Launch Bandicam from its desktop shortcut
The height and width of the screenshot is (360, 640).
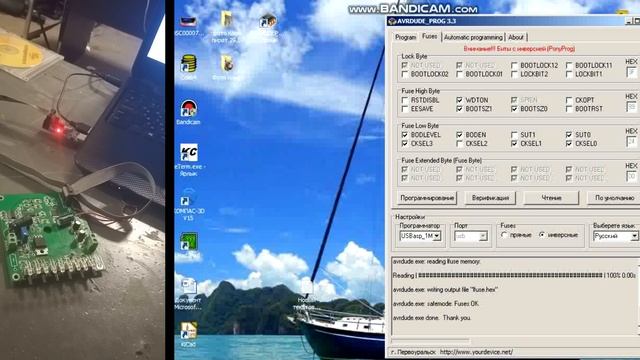(188, 112)
